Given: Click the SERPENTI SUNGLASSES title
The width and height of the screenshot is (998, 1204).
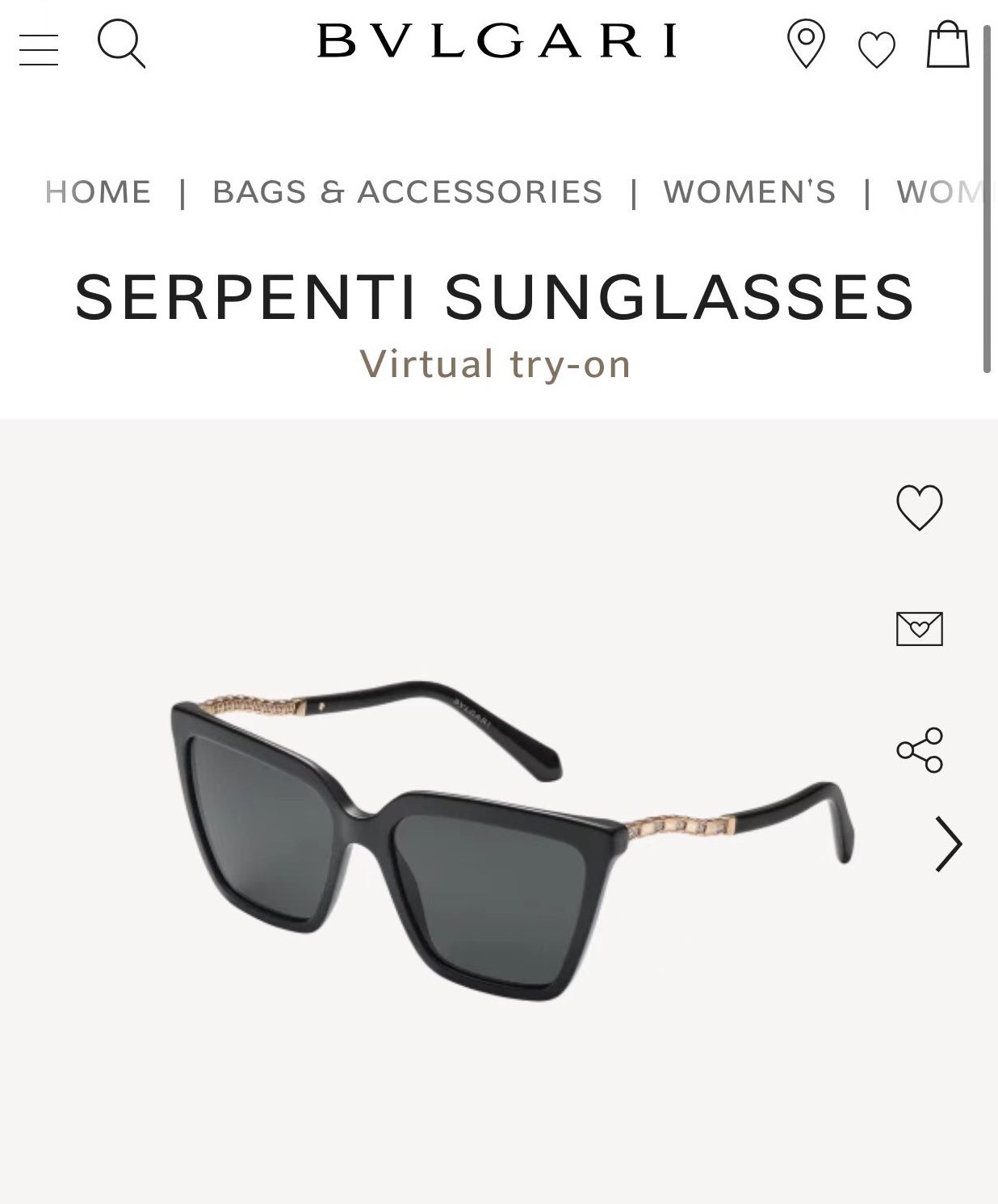Looking at the screenshot, I should click(495, 297).
